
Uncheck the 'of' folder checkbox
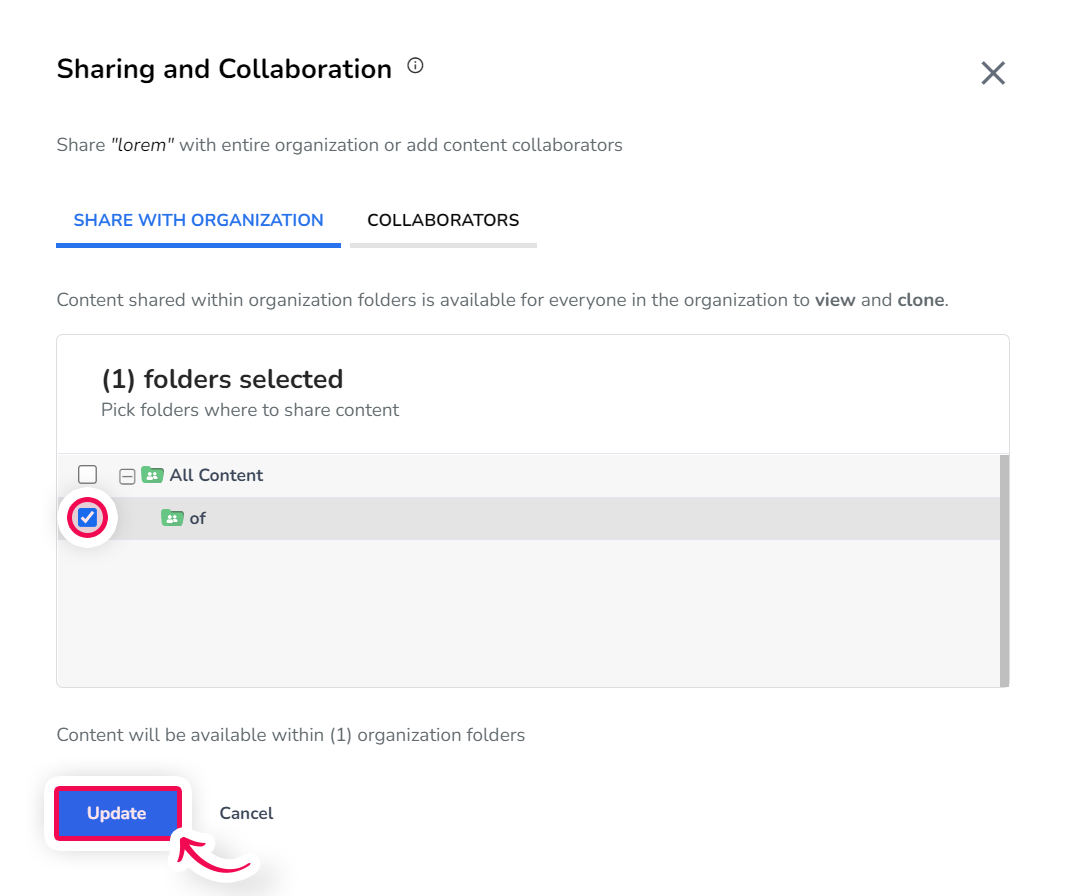pos(88,518)
